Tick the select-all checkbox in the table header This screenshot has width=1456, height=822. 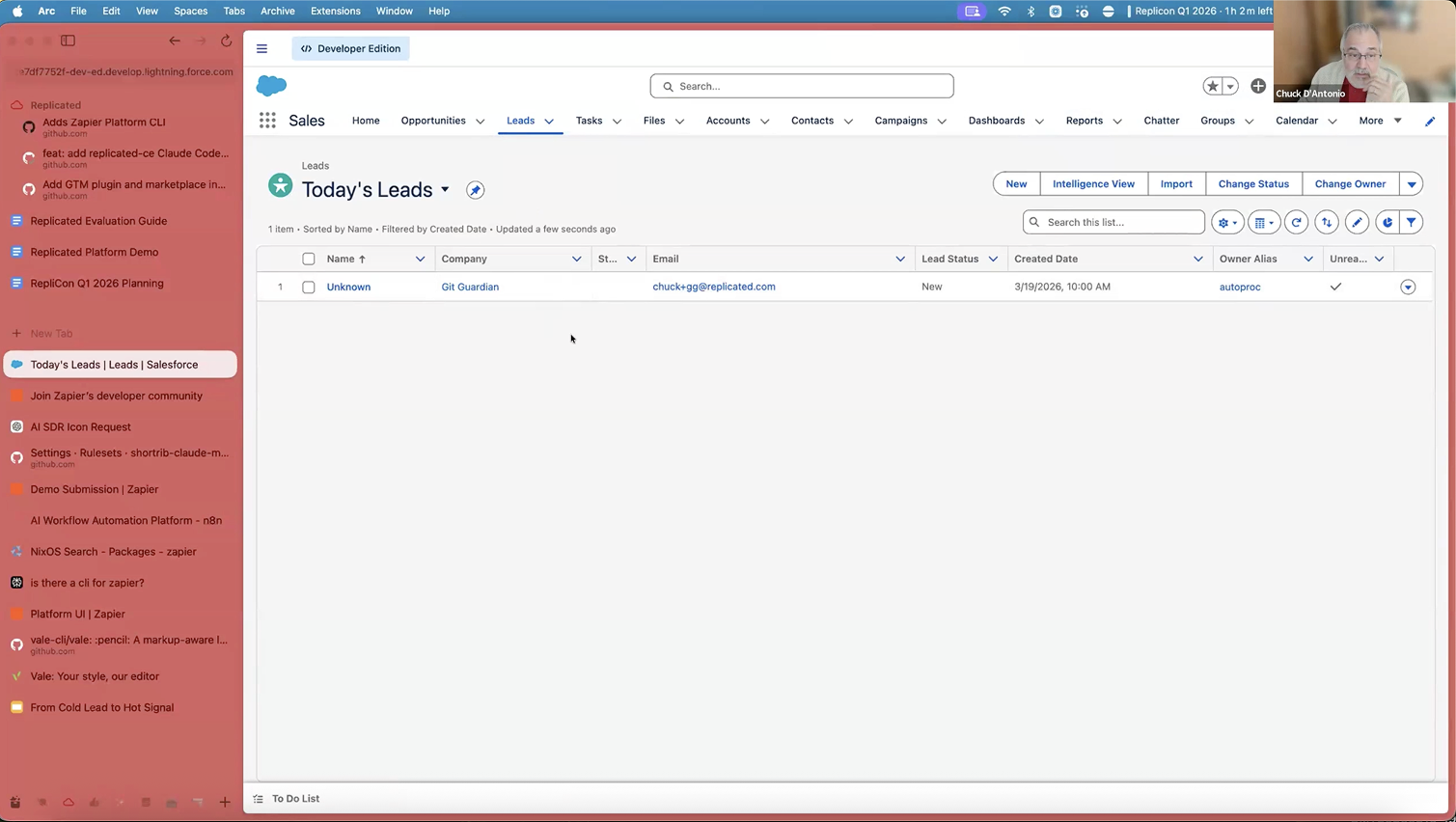[309, 259]
